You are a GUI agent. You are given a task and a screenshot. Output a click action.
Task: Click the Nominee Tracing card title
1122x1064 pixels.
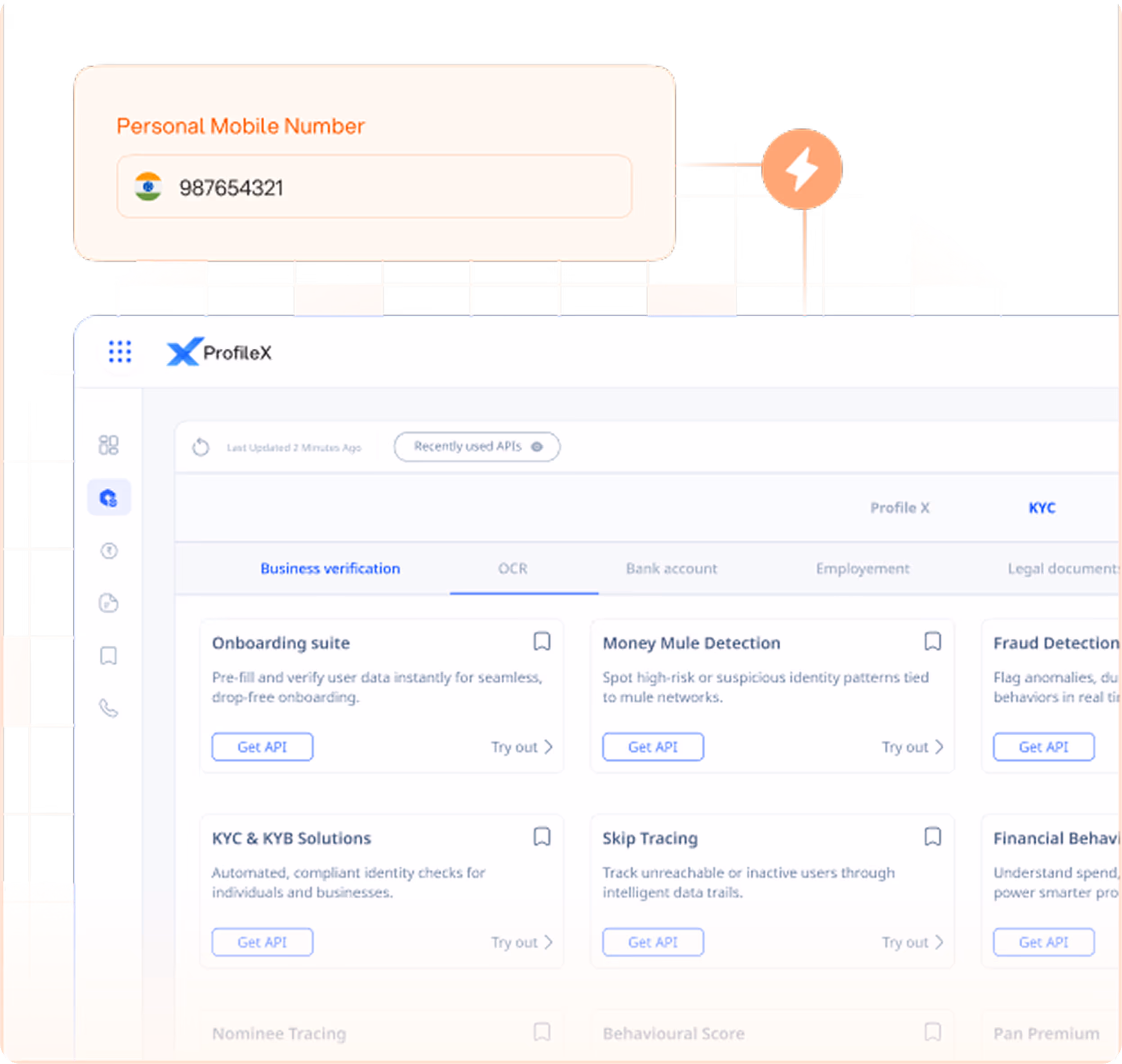pyautogui.click(x=279, y=1034)
